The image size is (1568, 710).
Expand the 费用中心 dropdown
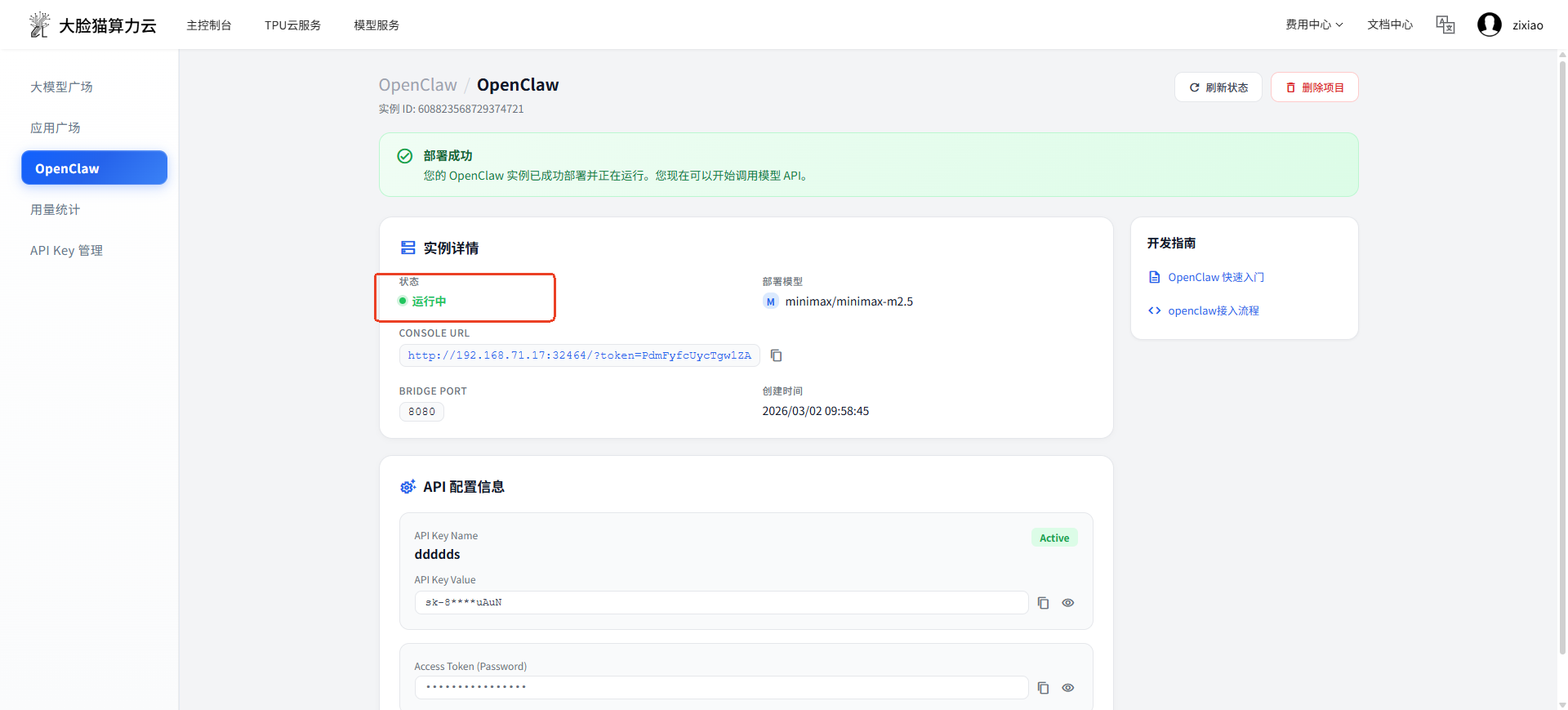point(1313,25)
